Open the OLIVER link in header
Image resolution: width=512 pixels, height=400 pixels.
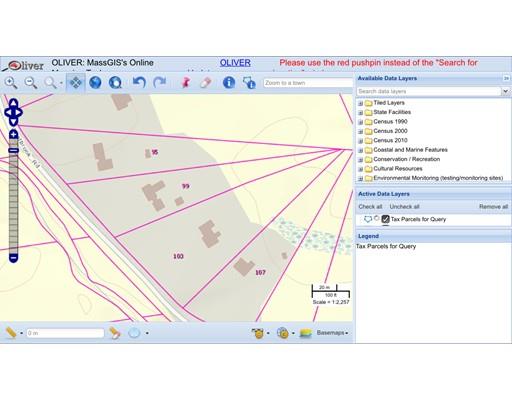coord(235,63)
